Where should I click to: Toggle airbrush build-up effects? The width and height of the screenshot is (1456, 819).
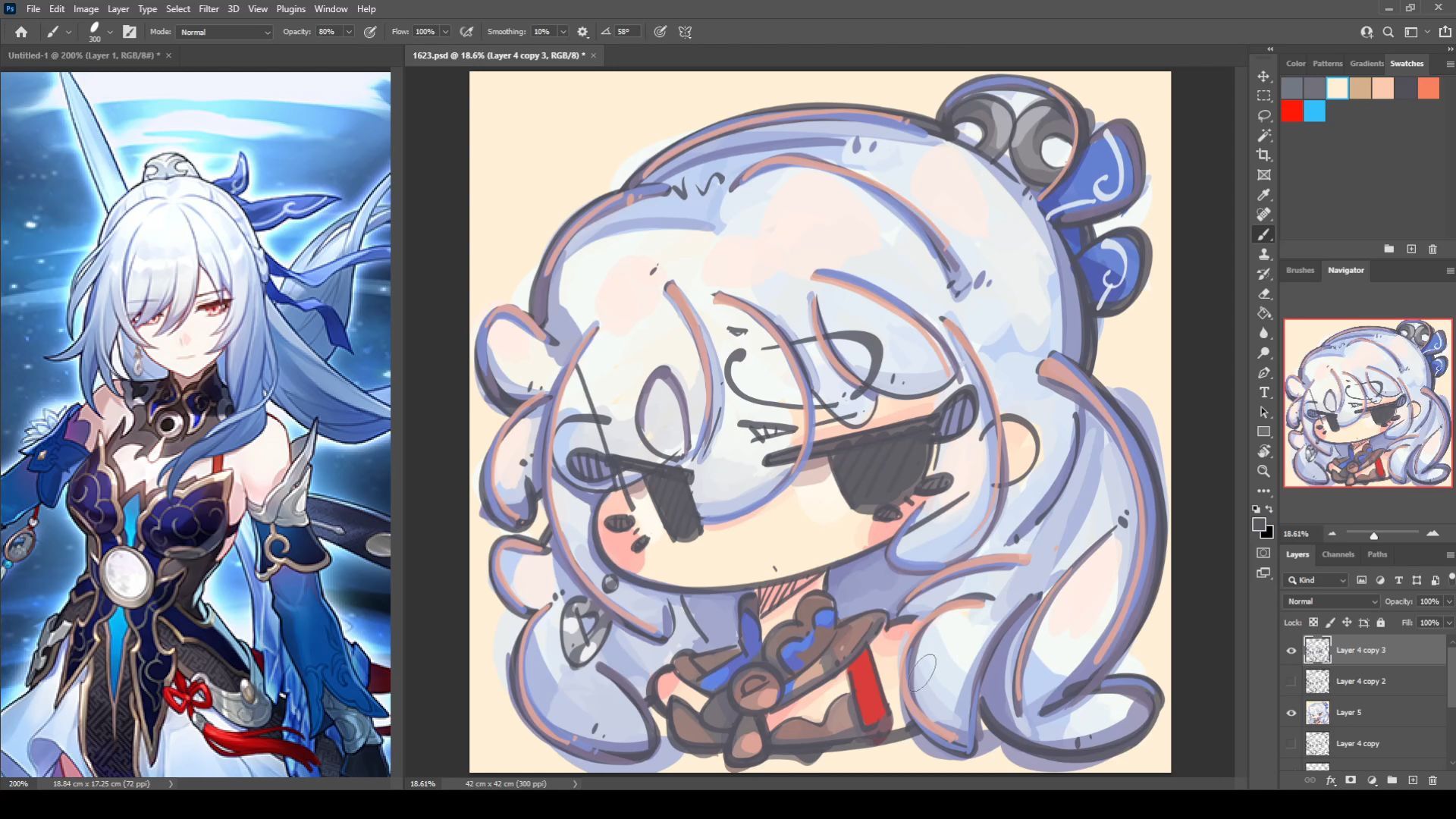(467, 32)
